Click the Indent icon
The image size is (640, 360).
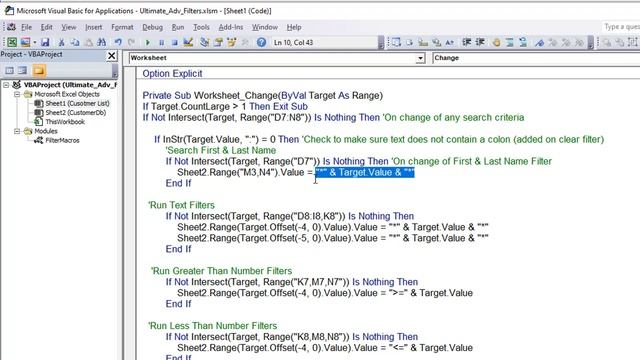point(467,42)
